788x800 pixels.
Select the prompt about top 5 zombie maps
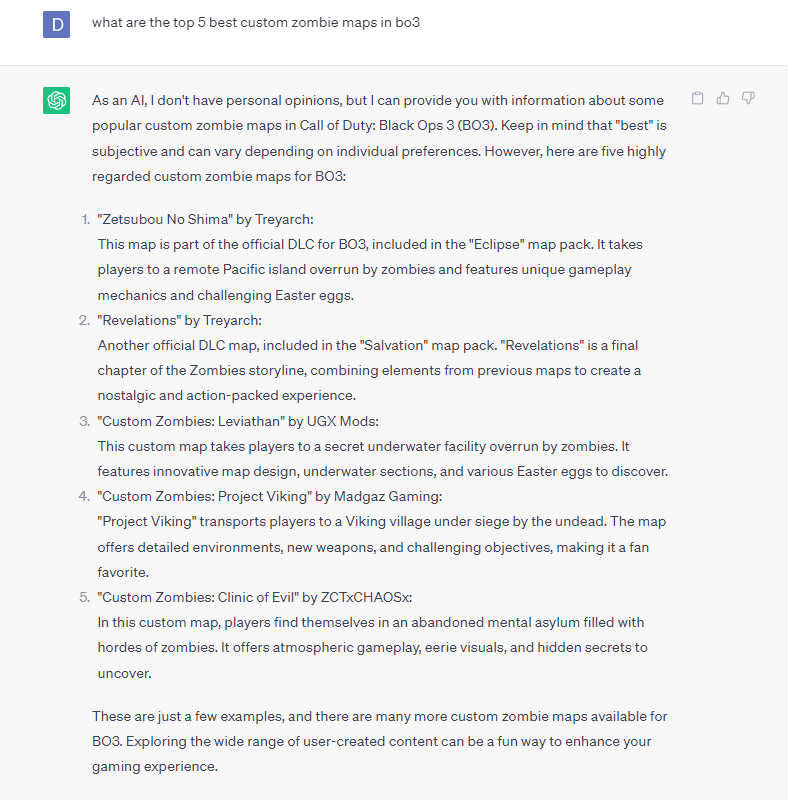[x=256, y=22]
